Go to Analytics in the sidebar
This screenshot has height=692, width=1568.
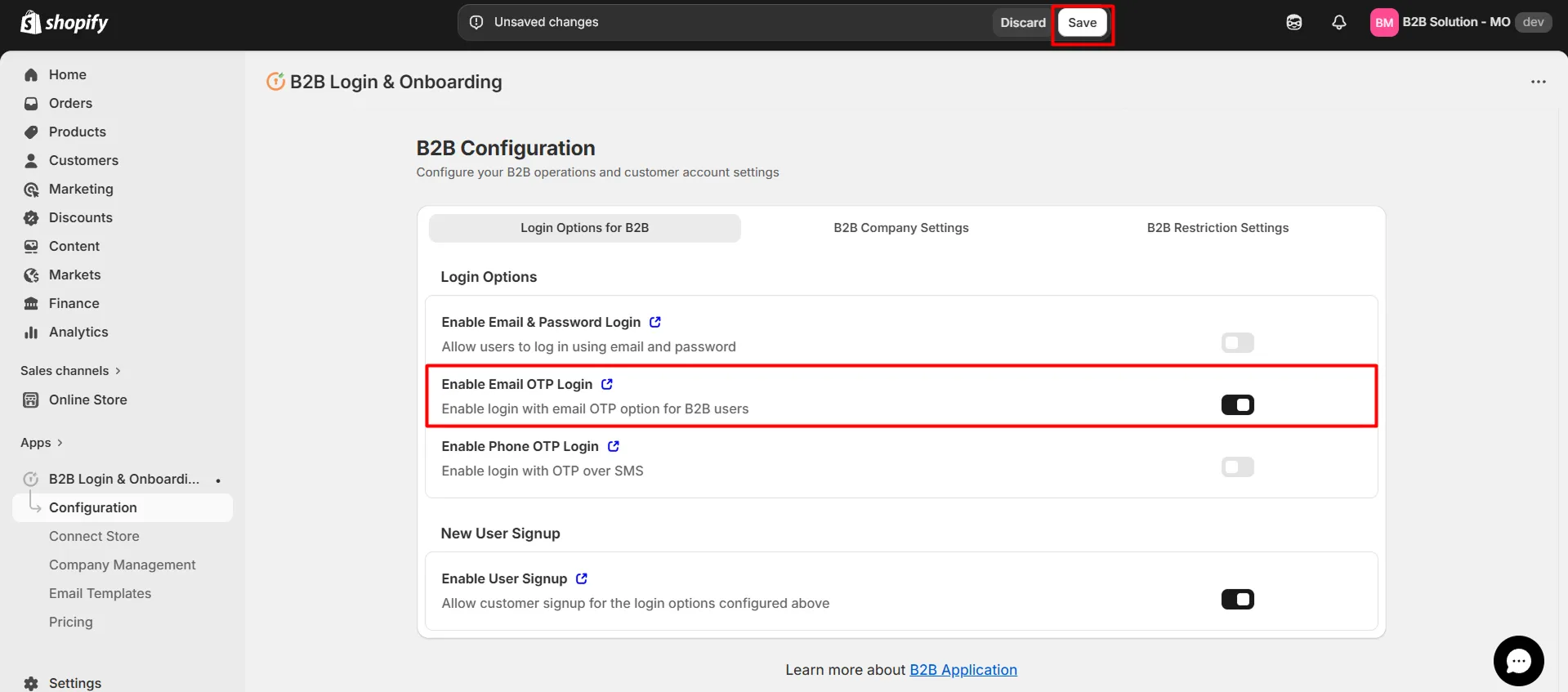coord(78,333)
